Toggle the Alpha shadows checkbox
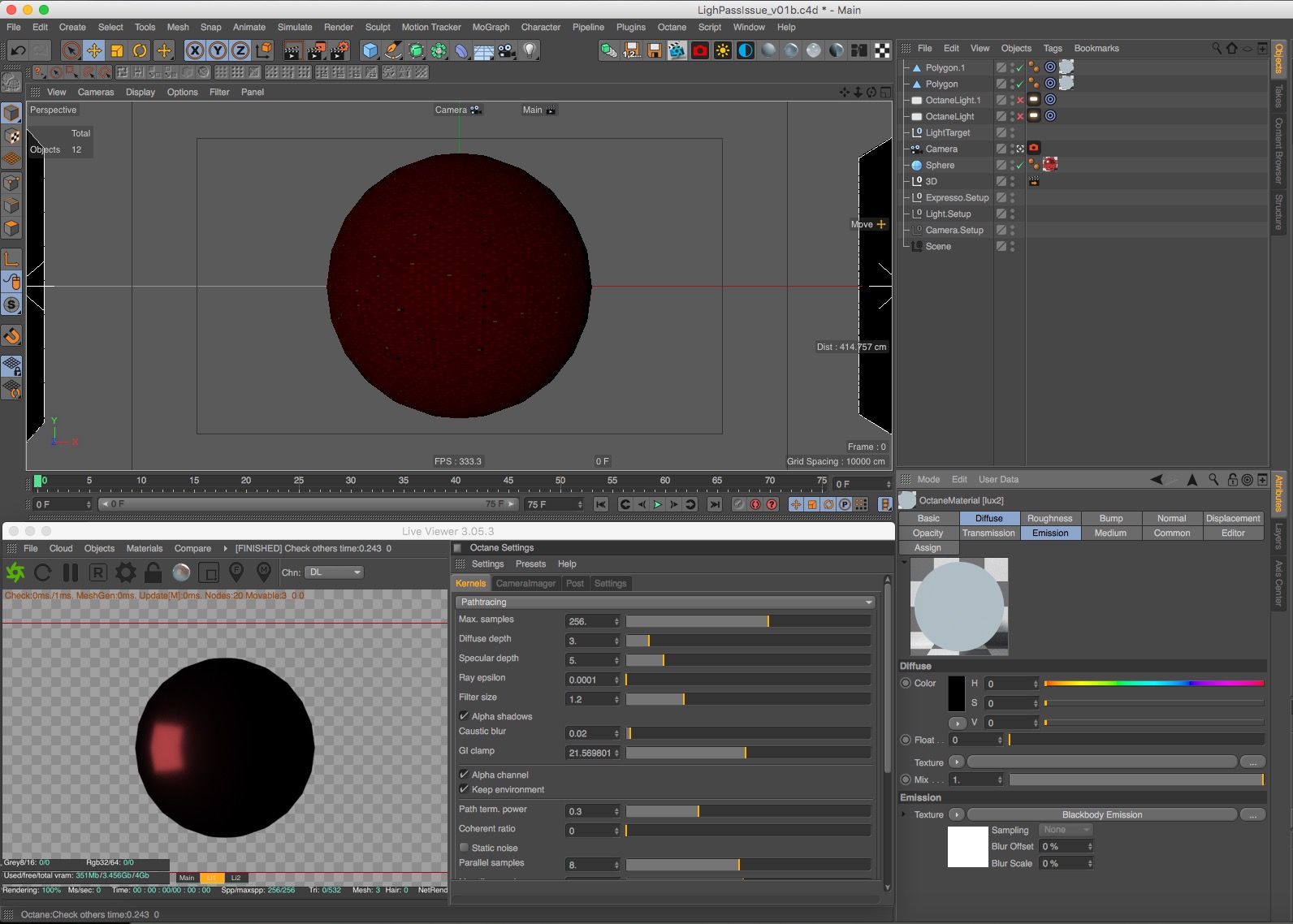 [465, 716]
